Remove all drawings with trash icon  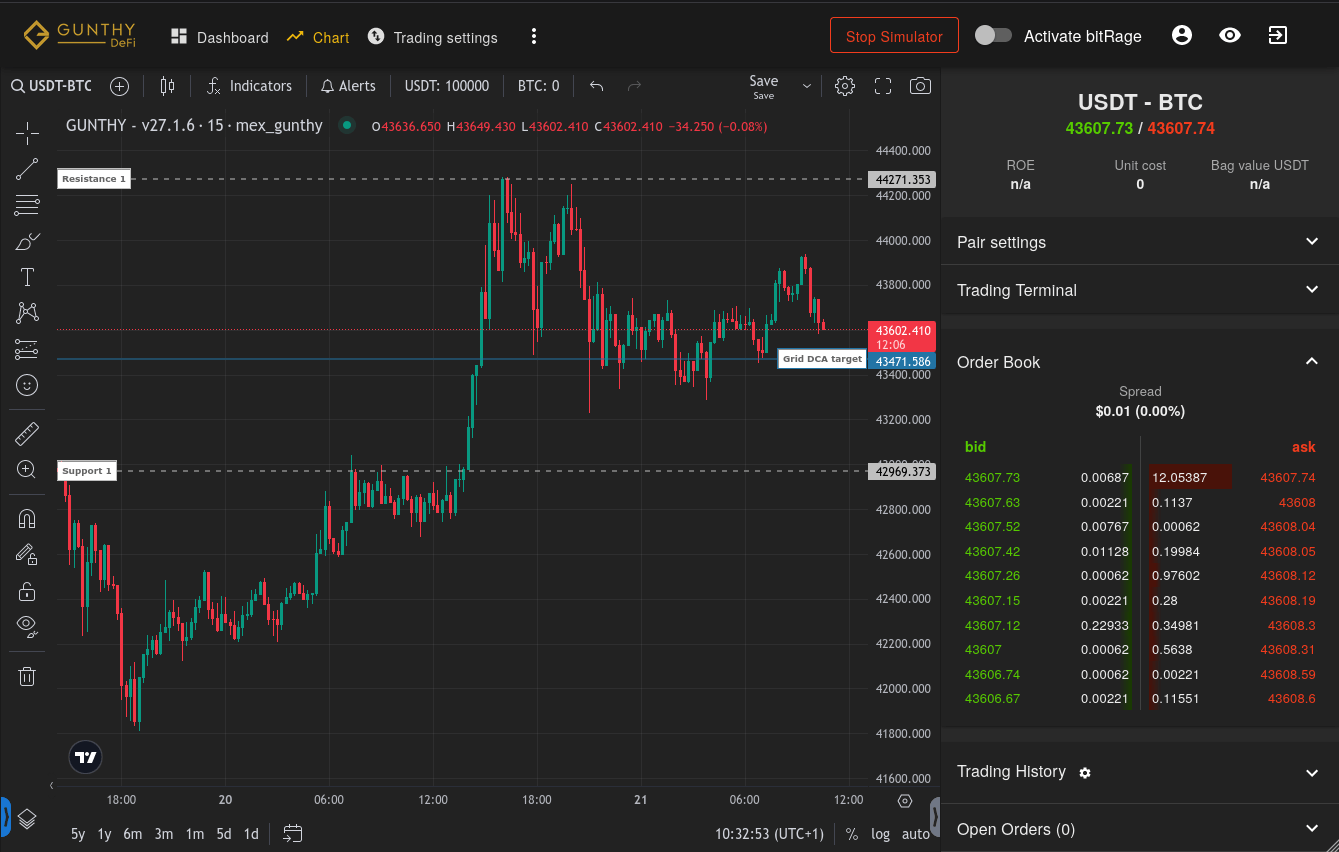tap(27, 677)
